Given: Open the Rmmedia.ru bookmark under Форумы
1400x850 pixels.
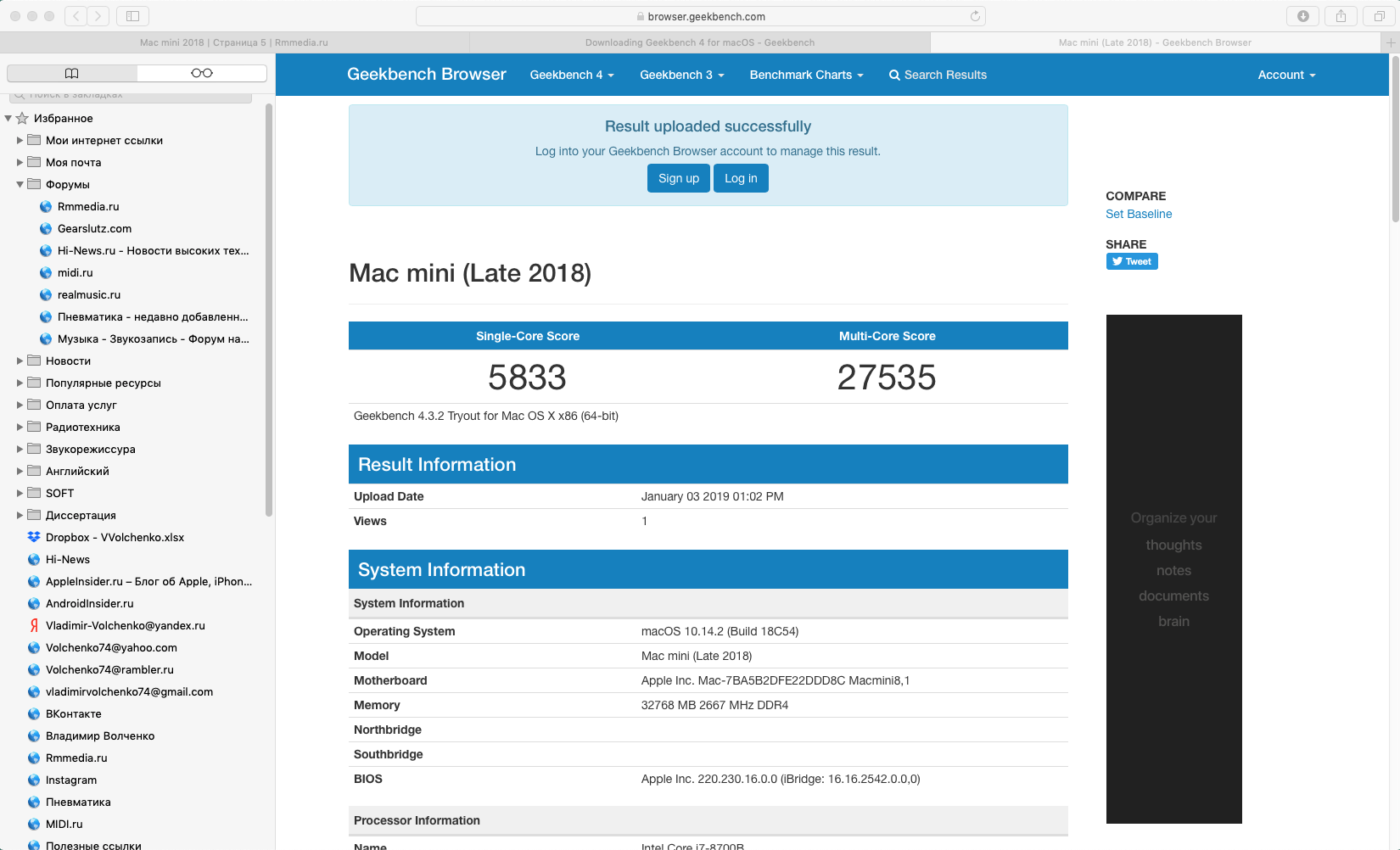Looking at the screenshot, I should click(88, 206).
